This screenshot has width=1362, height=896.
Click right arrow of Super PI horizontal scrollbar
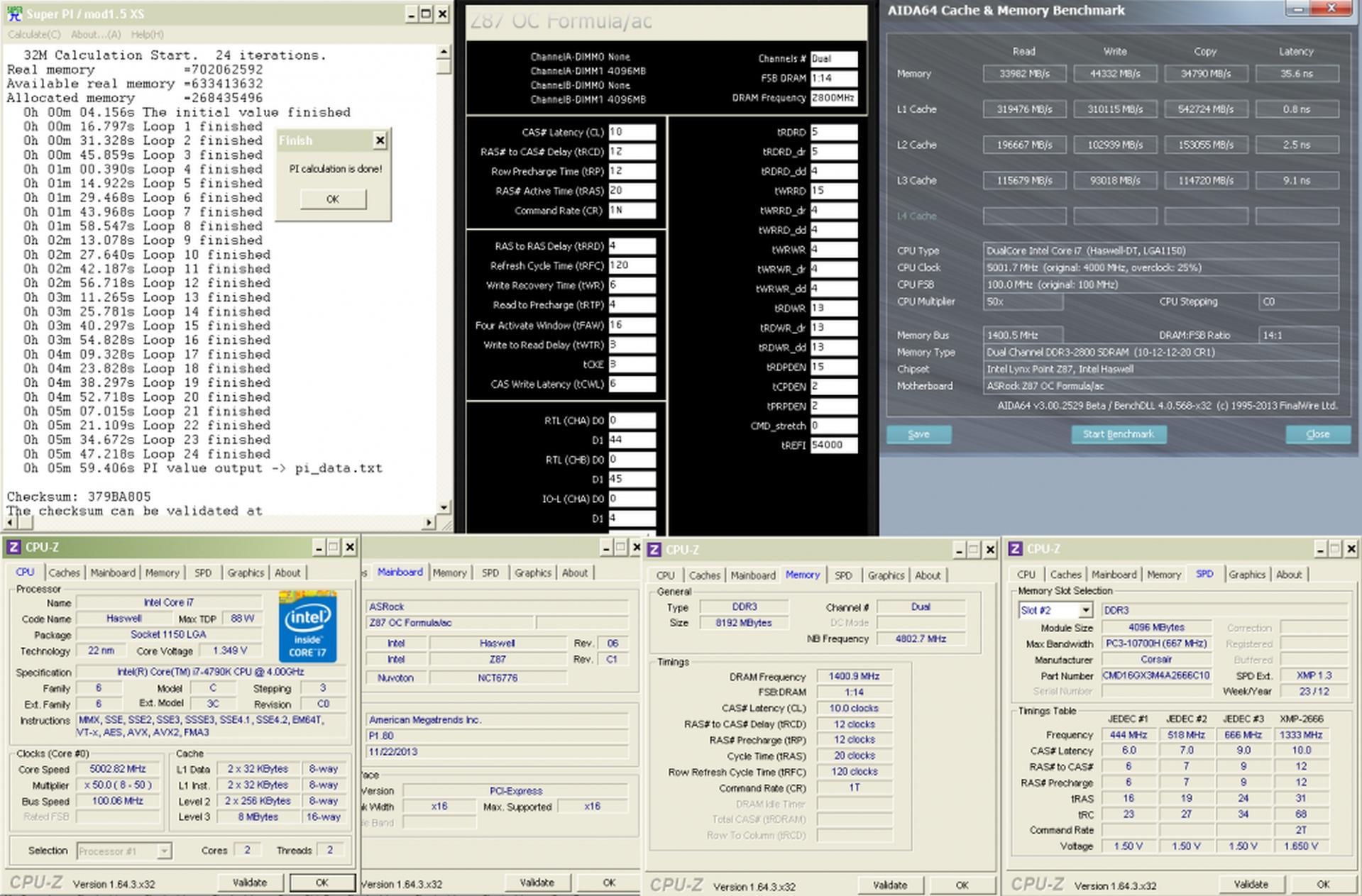tap(429, 523)
